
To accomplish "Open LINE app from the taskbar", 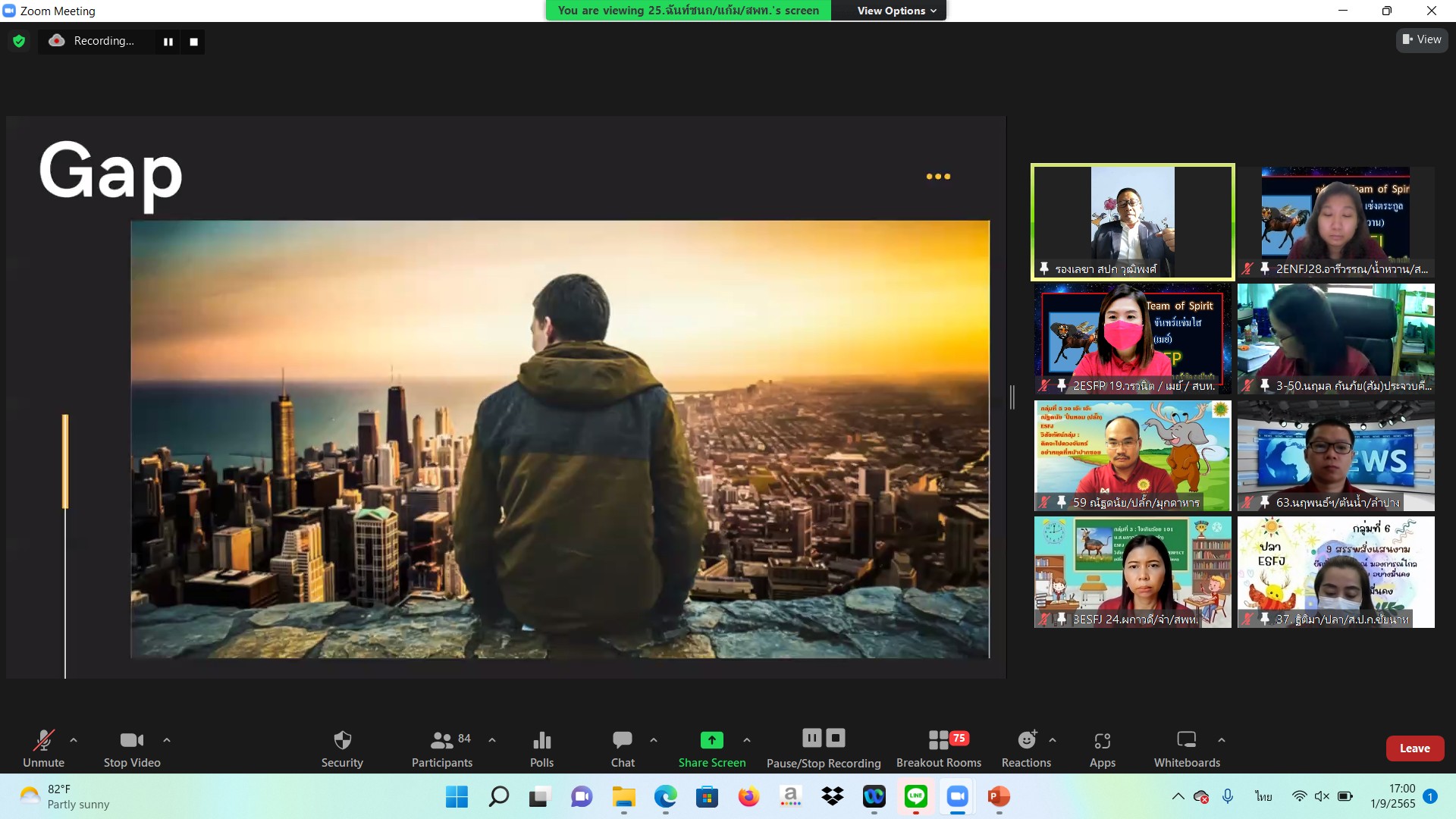I will 915,796.
